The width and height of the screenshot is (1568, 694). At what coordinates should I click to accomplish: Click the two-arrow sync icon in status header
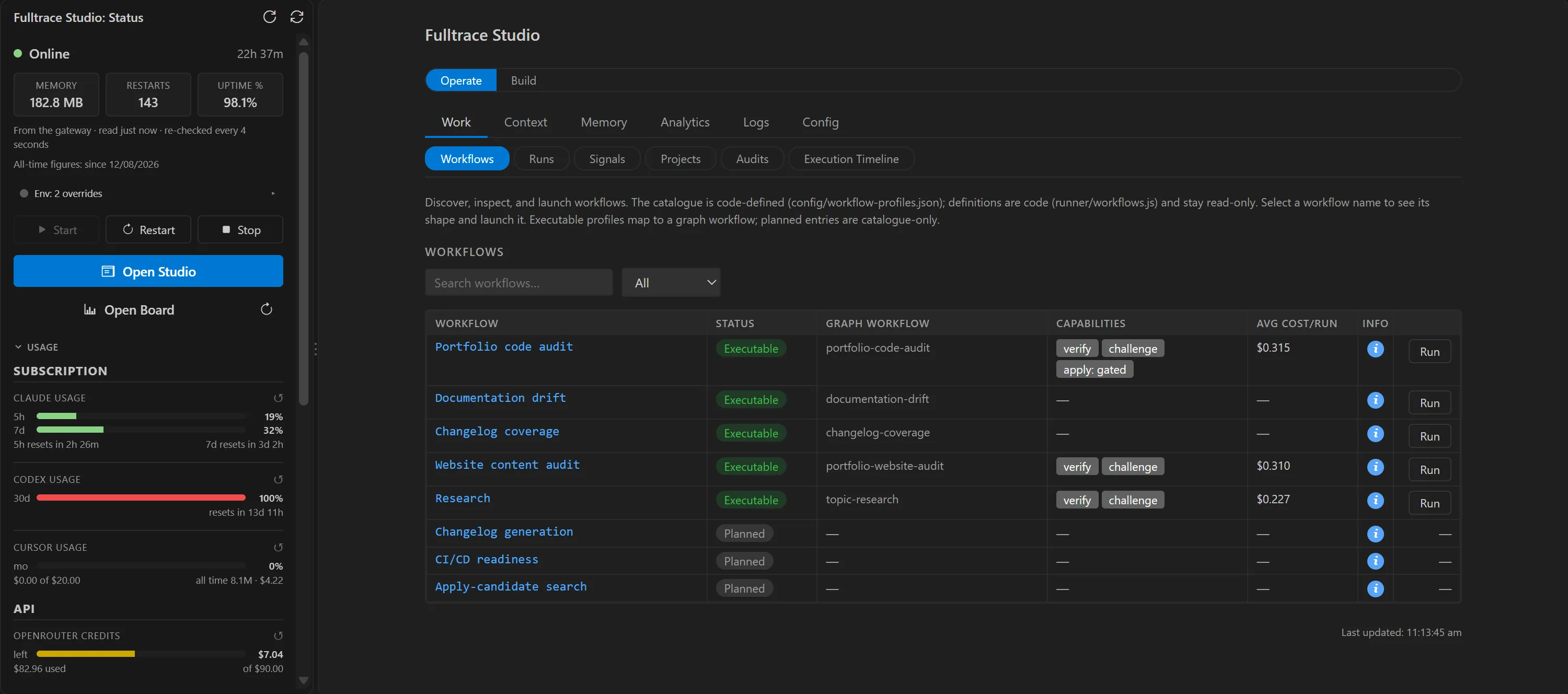(x=296, y=17)
